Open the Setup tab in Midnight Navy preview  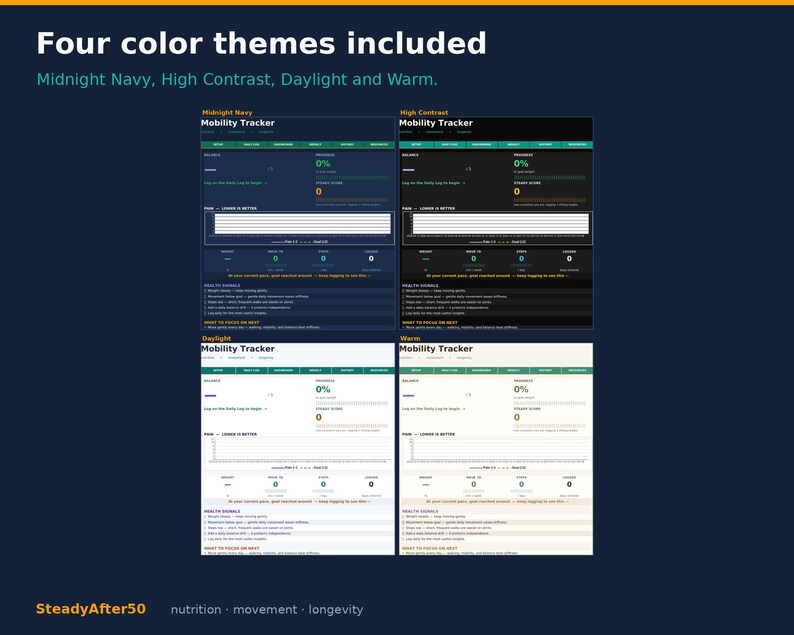(218, 144)
